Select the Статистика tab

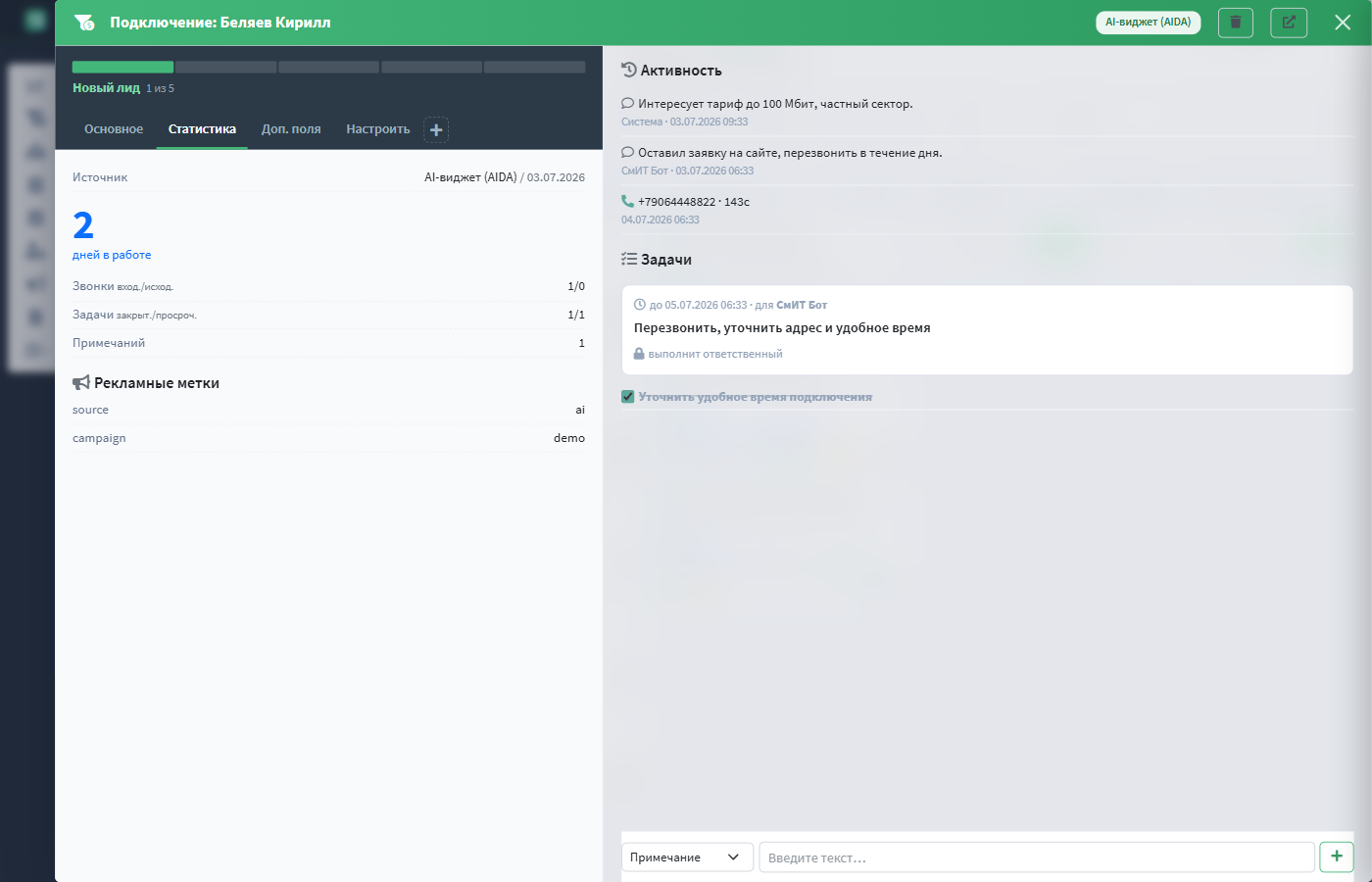(202, 129)
